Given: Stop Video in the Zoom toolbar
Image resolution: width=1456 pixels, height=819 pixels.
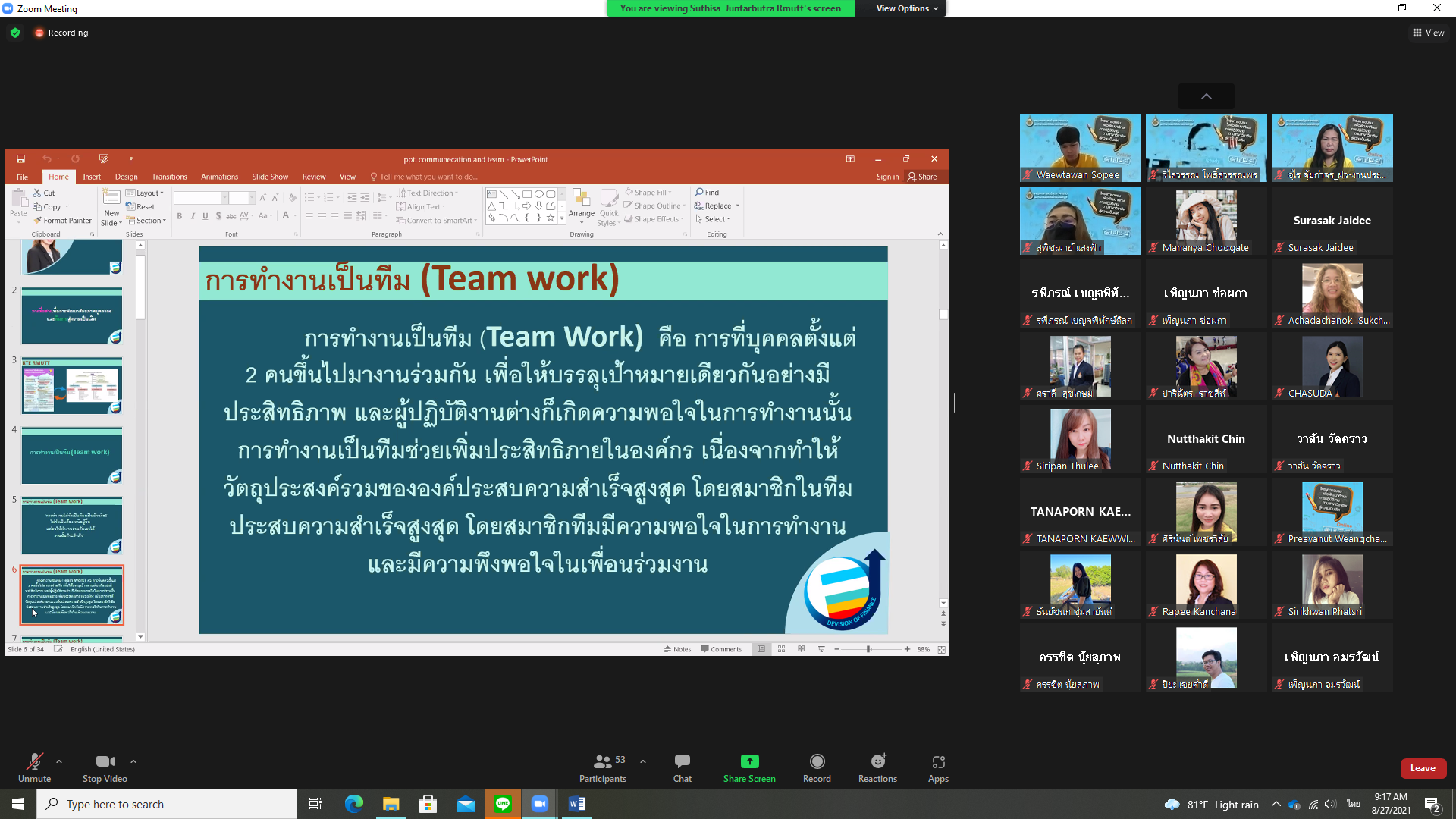Looking at the screenshot, I should point(105,767).
